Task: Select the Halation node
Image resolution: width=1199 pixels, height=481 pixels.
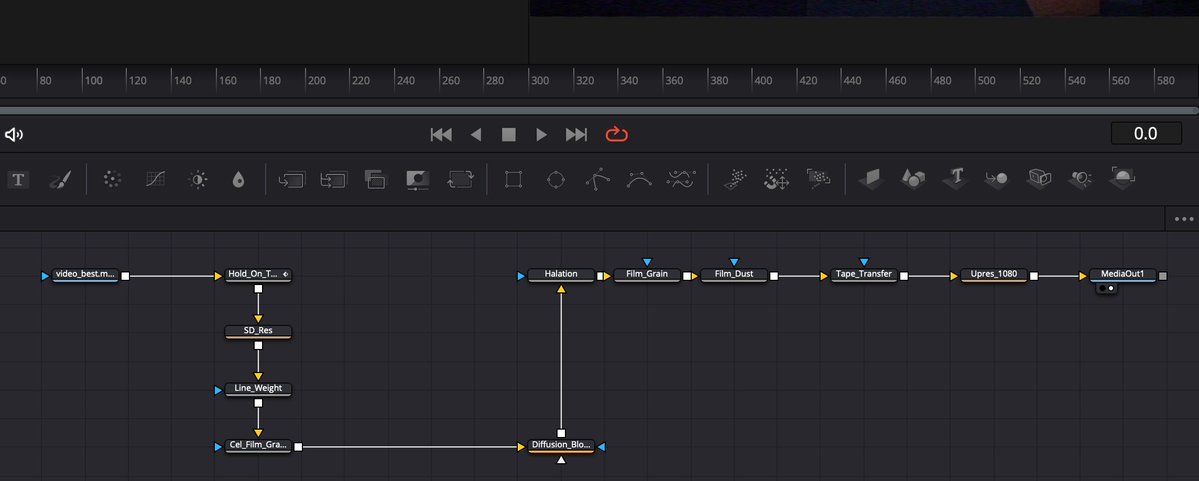Action: [x=561, y=275]
